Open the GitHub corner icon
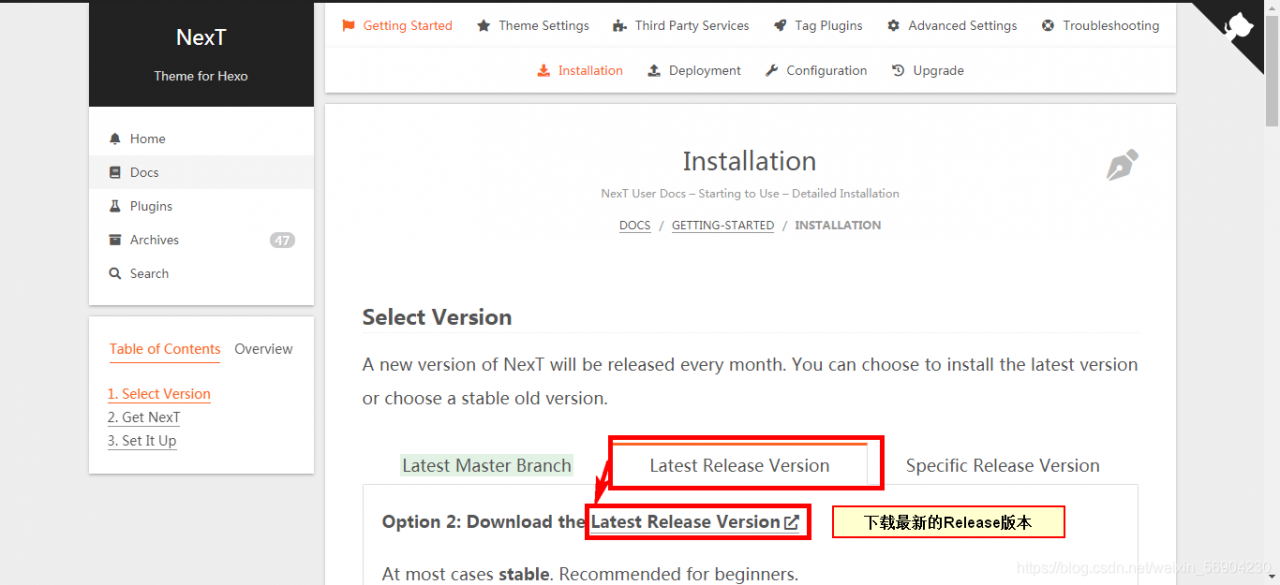This screenshot has width=1280, height=585. (x=1237, y=26)
